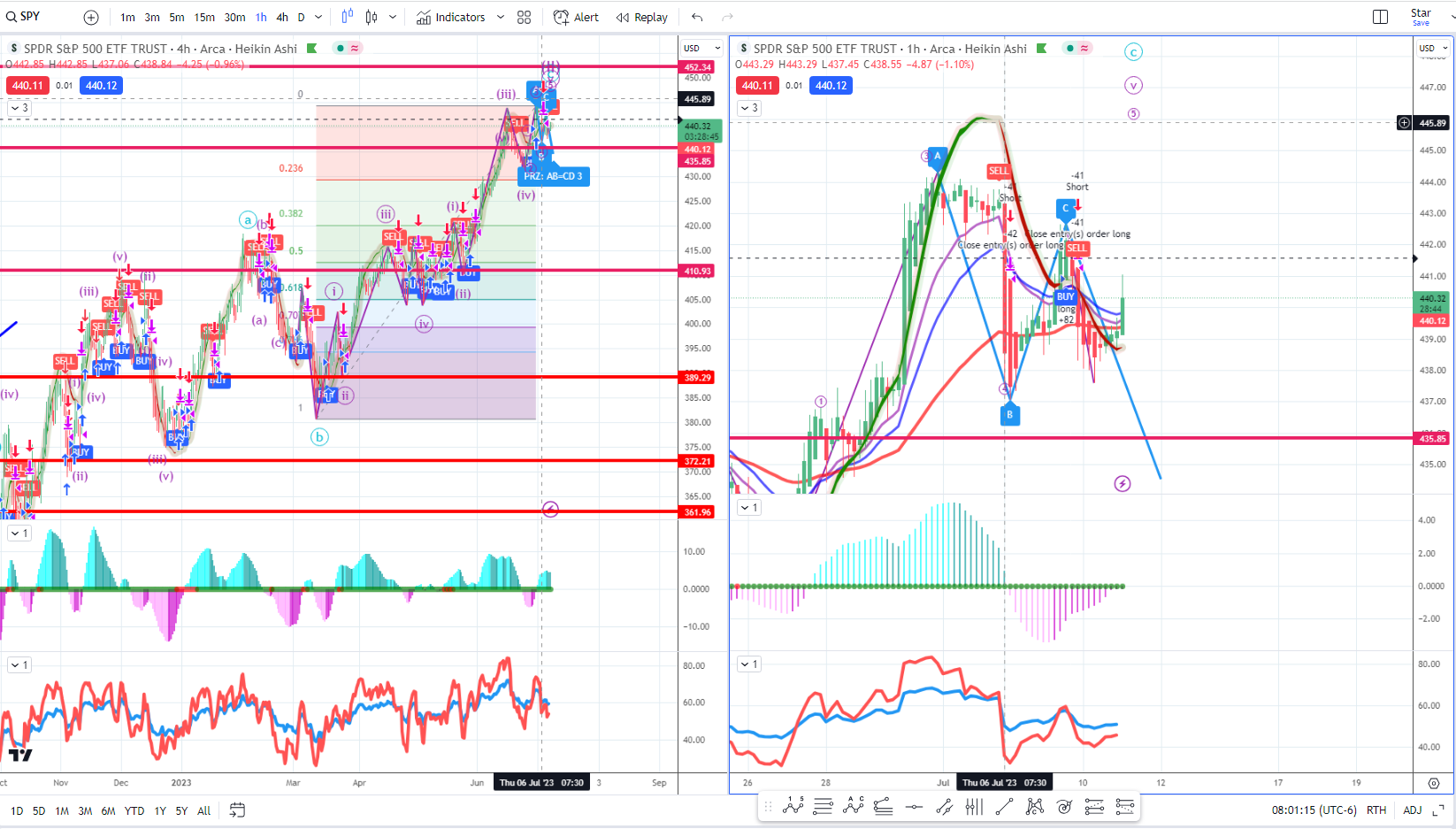
Task: Select the 5D date range
Action: coord(39,810)
